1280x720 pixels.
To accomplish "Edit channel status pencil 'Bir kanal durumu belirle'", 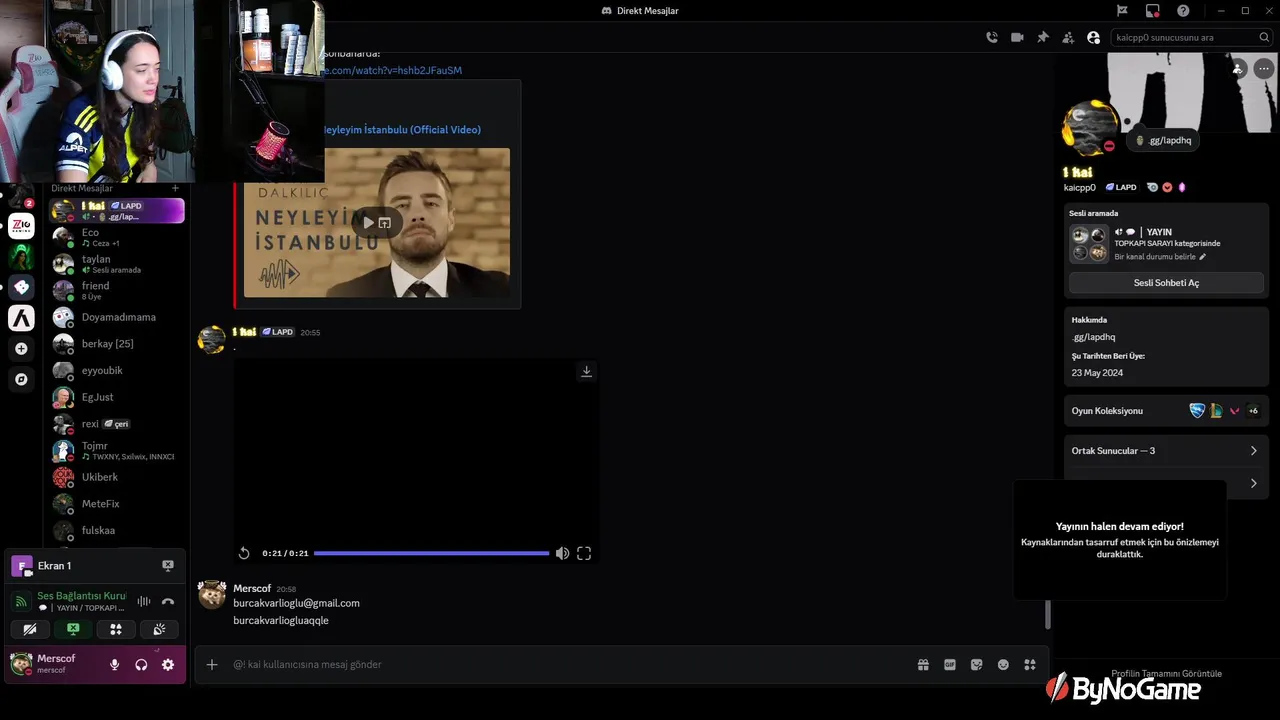I will click(x=1203, y=257).
